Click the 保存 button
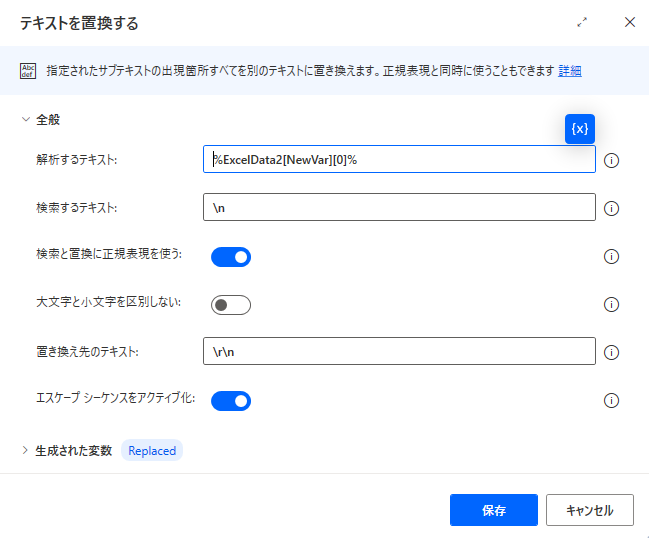The height and width of the screenshot is (539, 649). click(x=494, y=510)
